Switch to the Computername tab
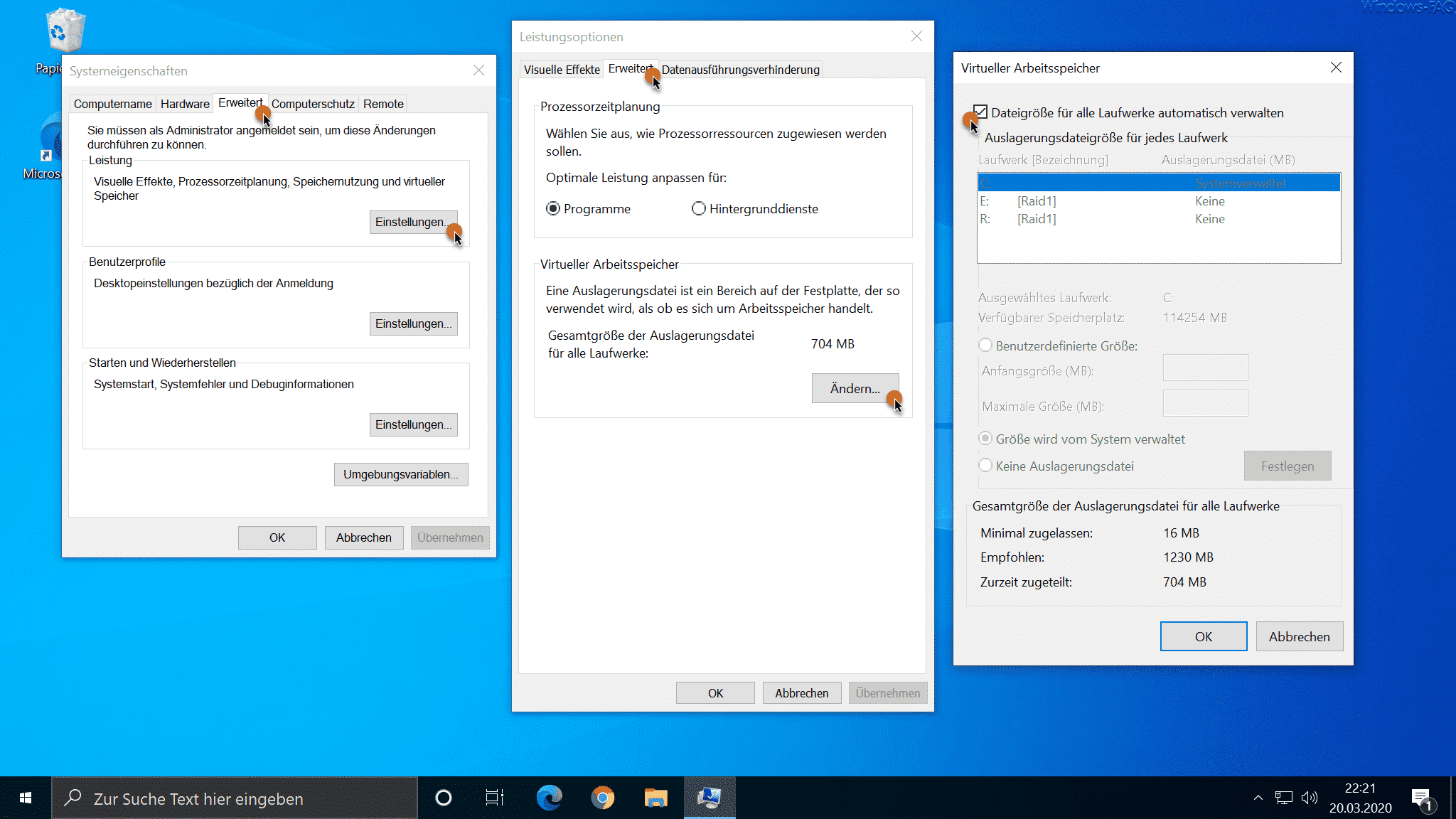1456x819 pixels. 112,104
